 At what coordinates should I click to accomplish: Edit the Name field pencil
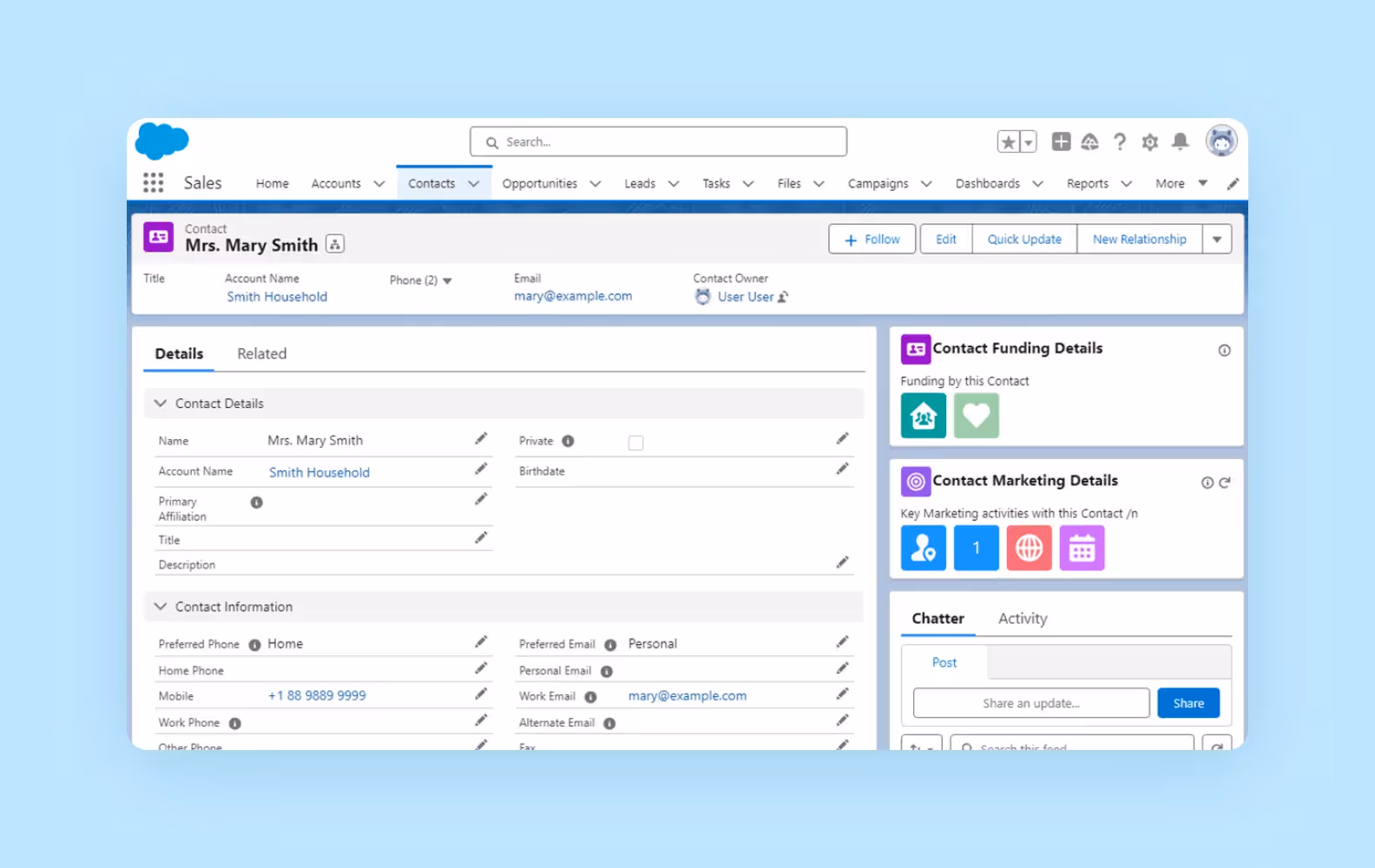point(481,439)
